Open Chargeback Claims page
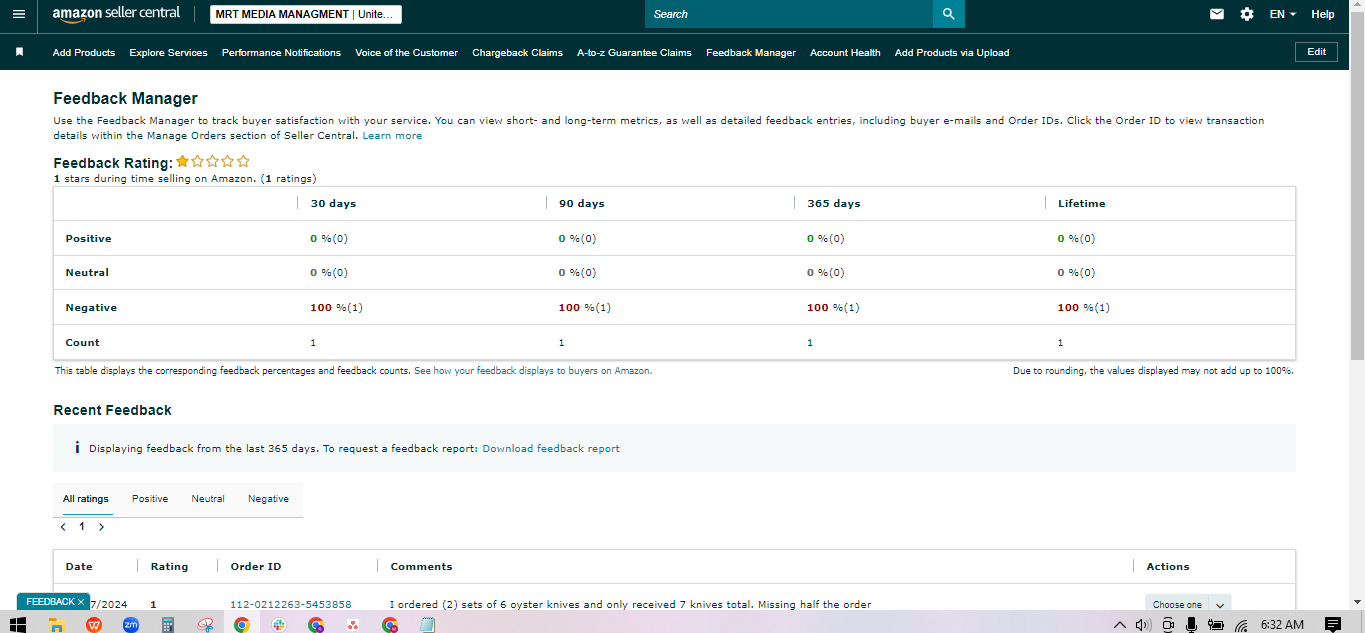 (x=517, y=53)
